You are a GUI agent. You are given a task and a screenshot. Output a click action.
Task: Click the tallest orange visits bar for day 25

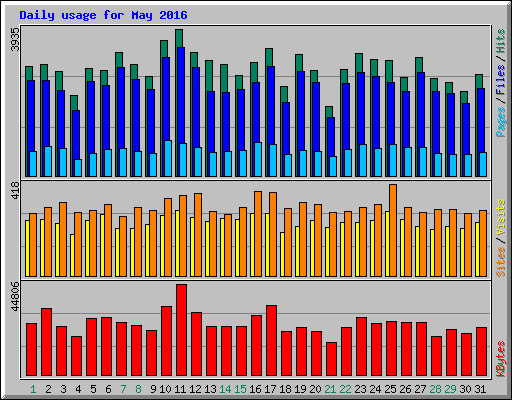pyautogui.click(x=393, y=230)
